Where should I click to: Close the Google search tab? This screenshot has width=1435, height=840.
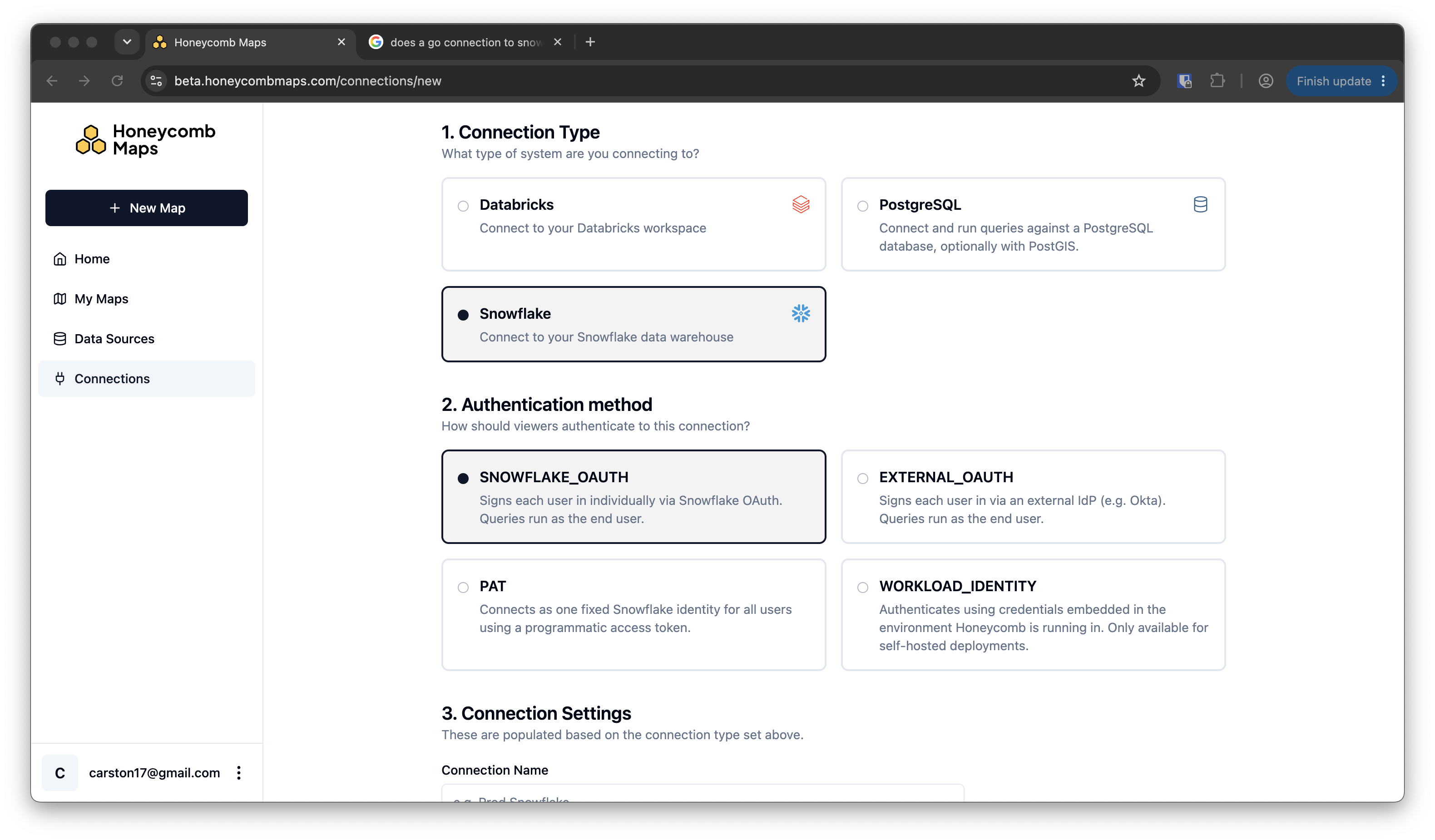[558, 42]
